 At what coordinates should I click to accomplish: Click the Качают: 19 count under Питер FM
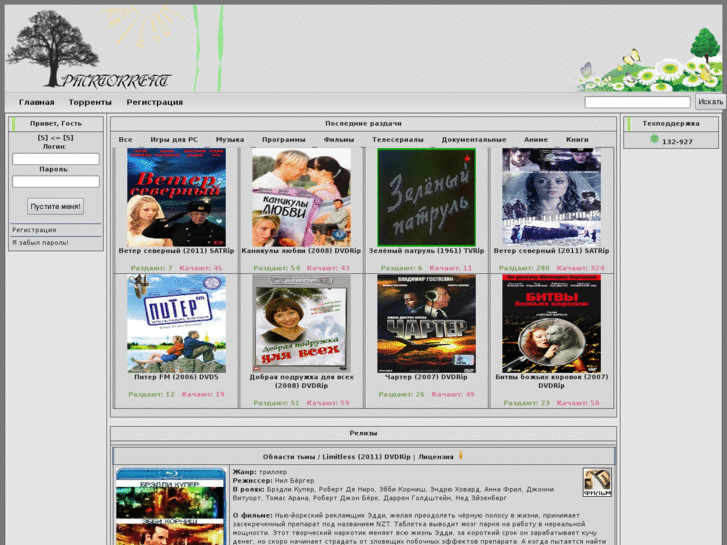point(203,394)
